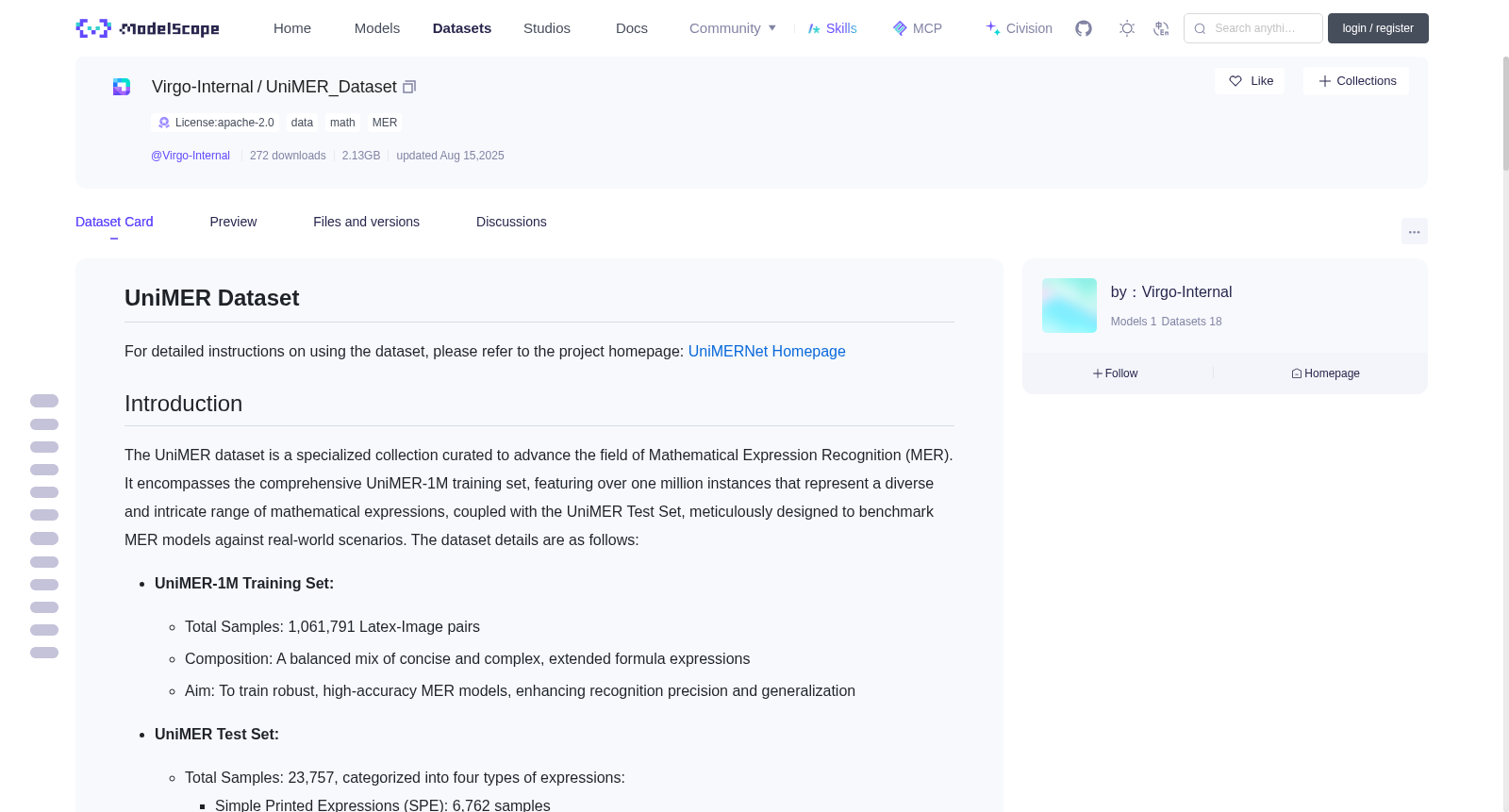Focus the Search anything field
The width and height of the screenshot is (1509, 812).
(x=1253, y=28)
